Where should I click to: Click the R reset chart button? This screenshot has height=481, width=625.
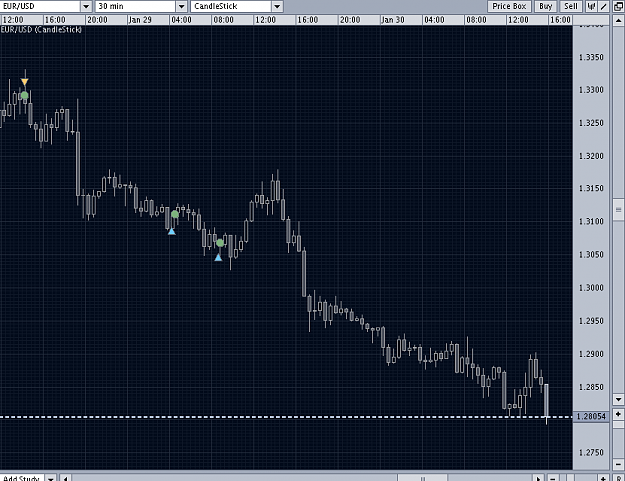[619, 478]
